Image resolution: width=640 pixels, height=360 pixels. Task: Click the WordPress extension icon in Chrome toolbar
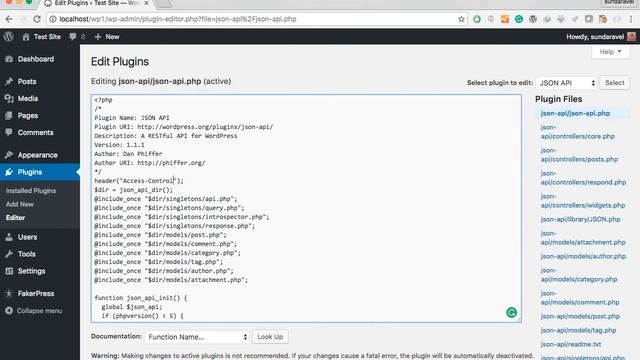533,19
